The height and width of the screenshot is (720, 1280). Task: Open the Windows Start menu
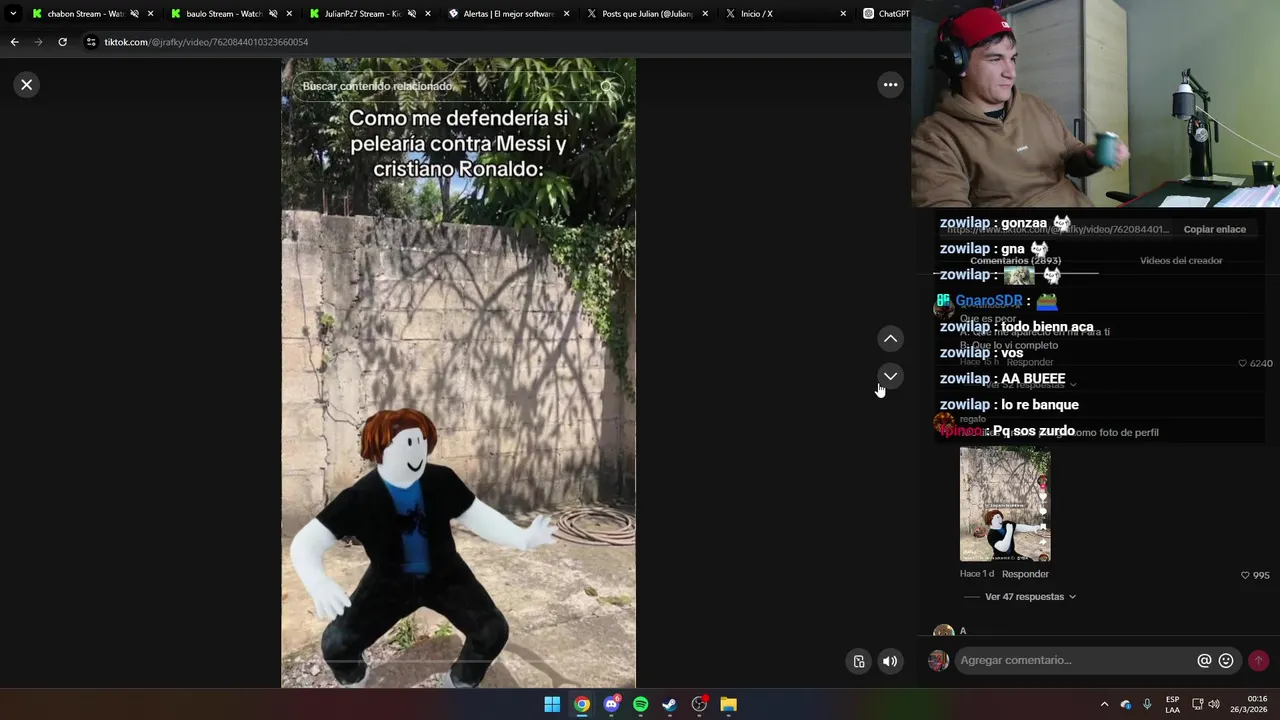552,705
